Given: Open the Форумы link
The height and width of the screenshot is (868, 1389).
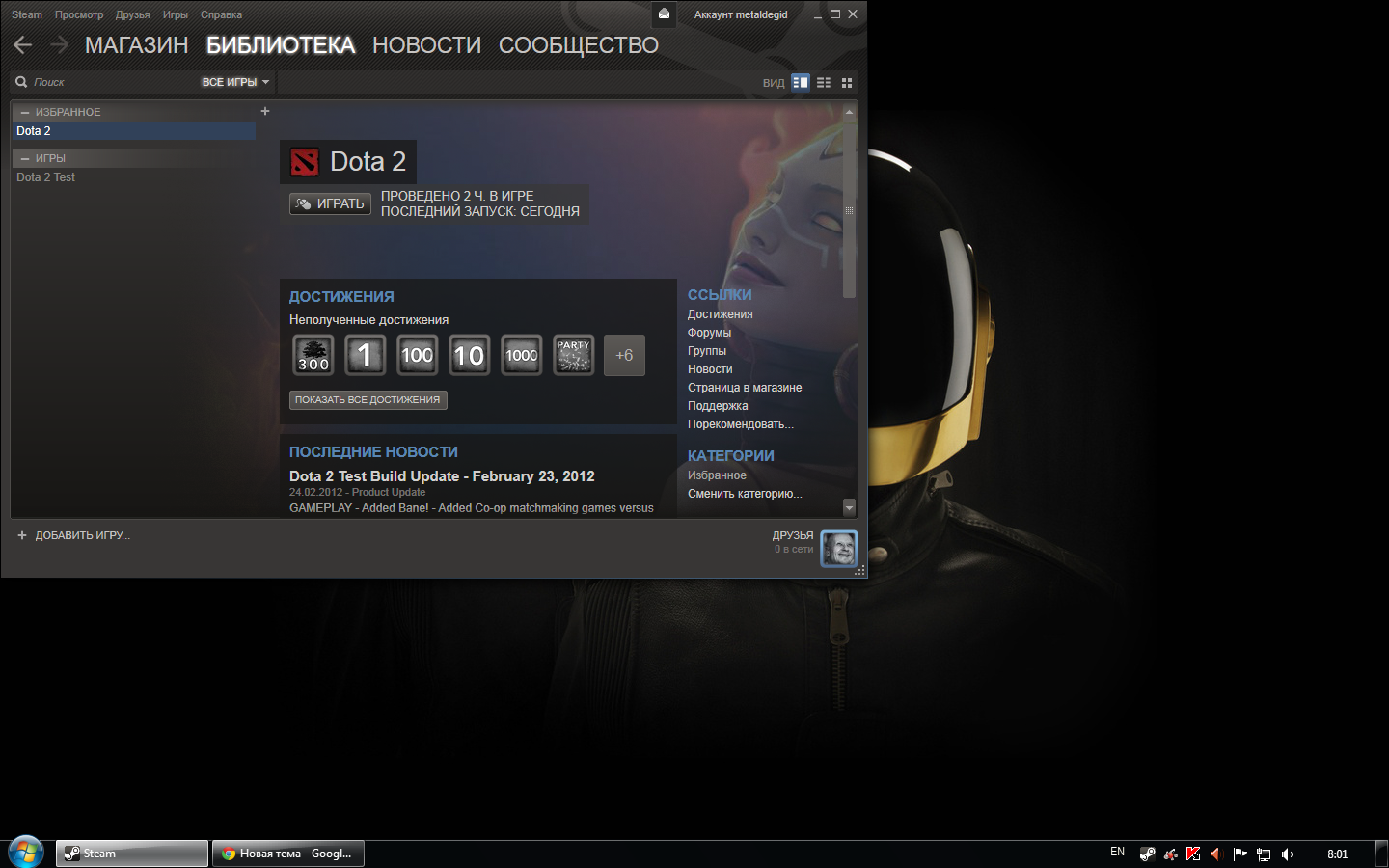Looking at the screenshot, I should tap(709, 333).
